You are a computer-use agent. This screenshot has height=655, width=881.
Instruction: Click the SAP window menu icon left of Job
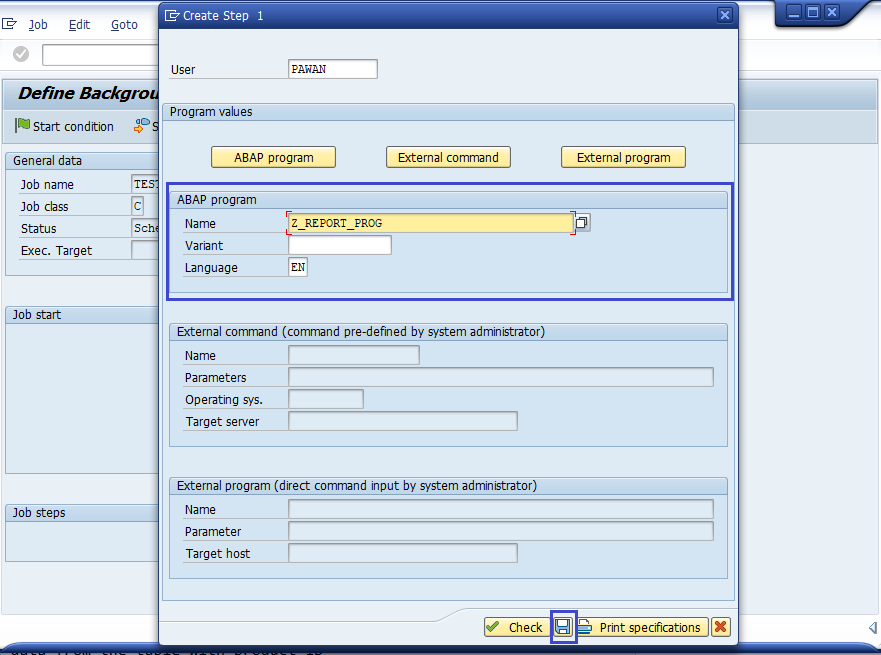11,24
